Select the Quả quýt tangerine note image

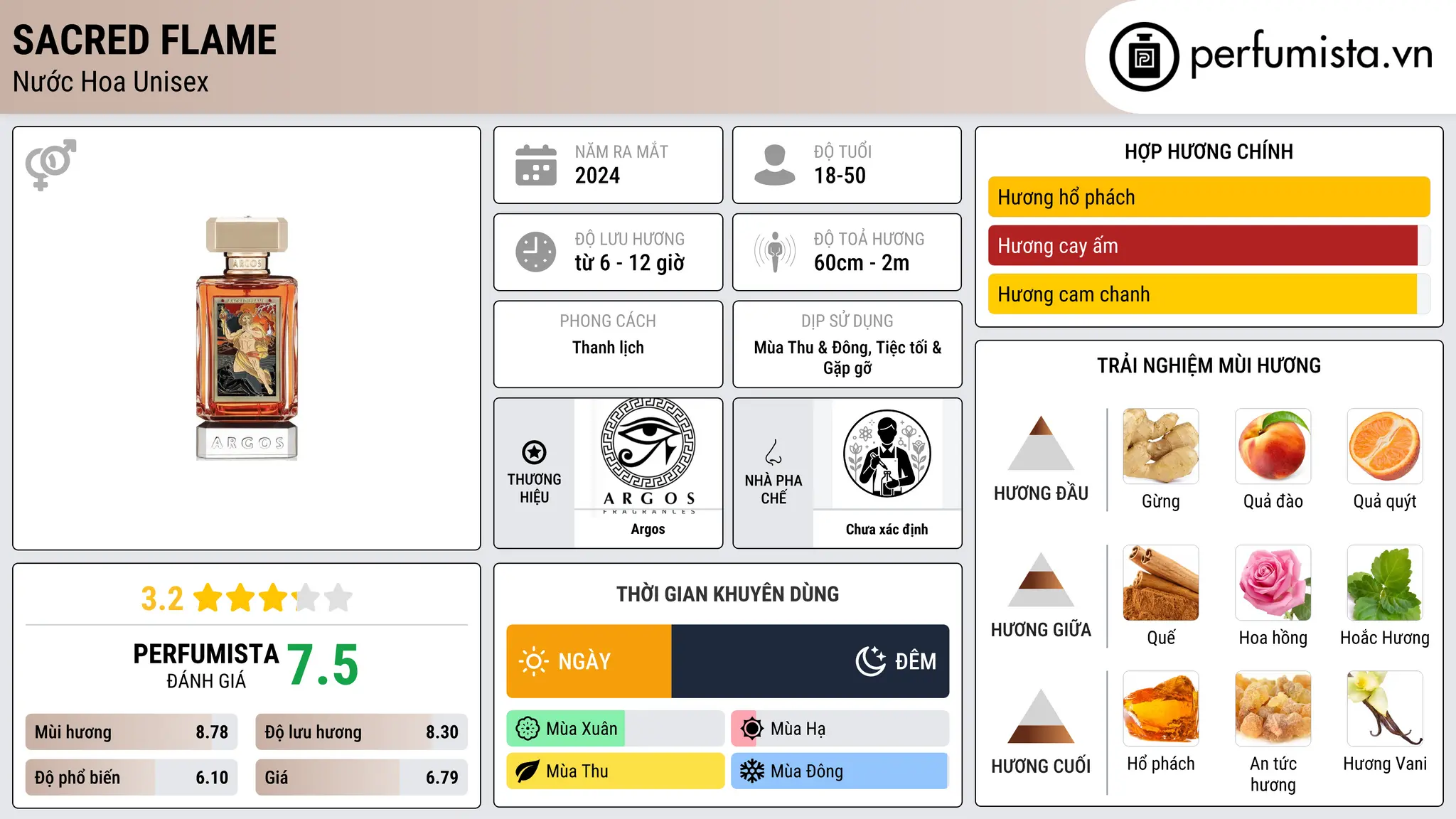pyautogui.click(x=1385, y=446)
